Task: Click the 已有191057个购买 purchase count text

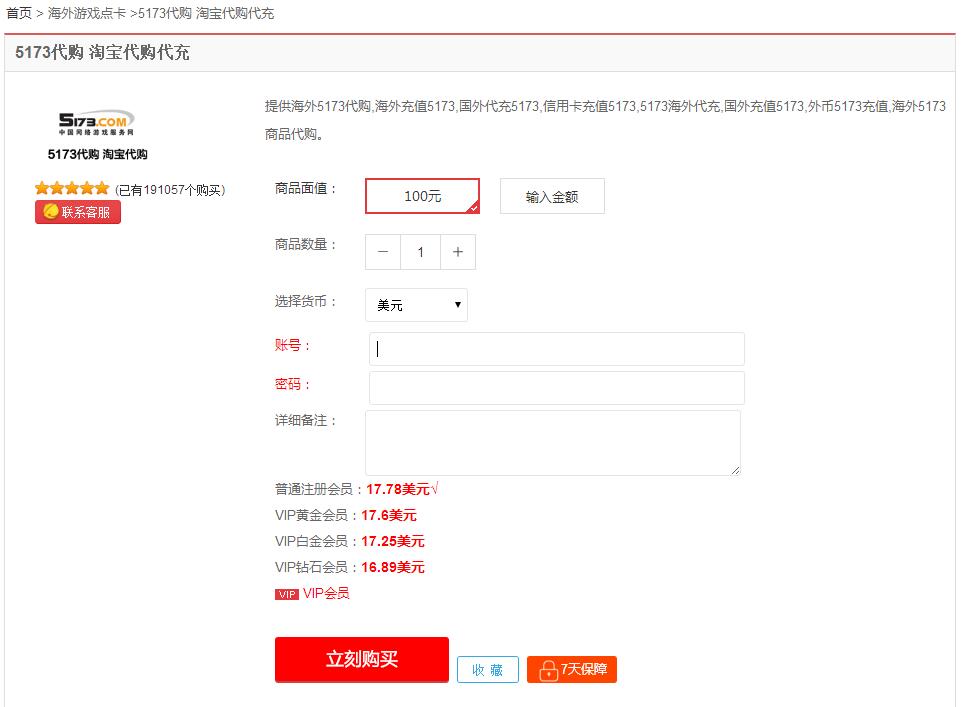Action: pos(170,190)
